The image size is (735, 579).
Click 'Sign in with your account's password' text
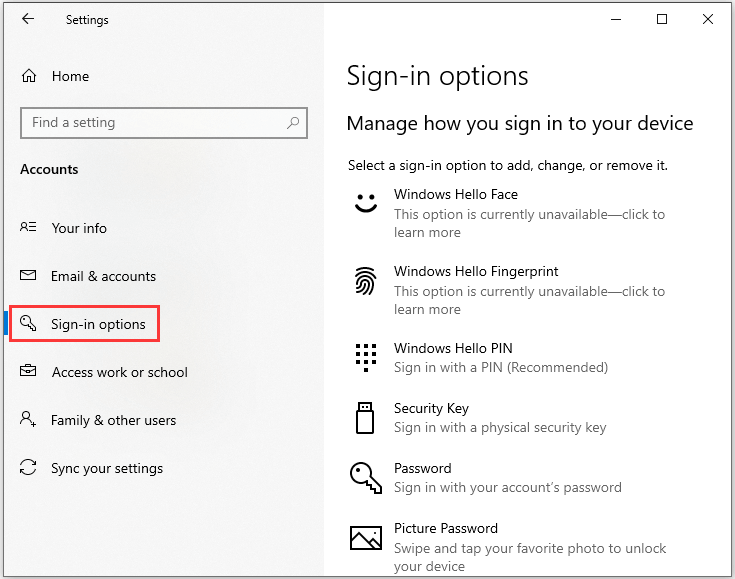(x=508, y=488)
